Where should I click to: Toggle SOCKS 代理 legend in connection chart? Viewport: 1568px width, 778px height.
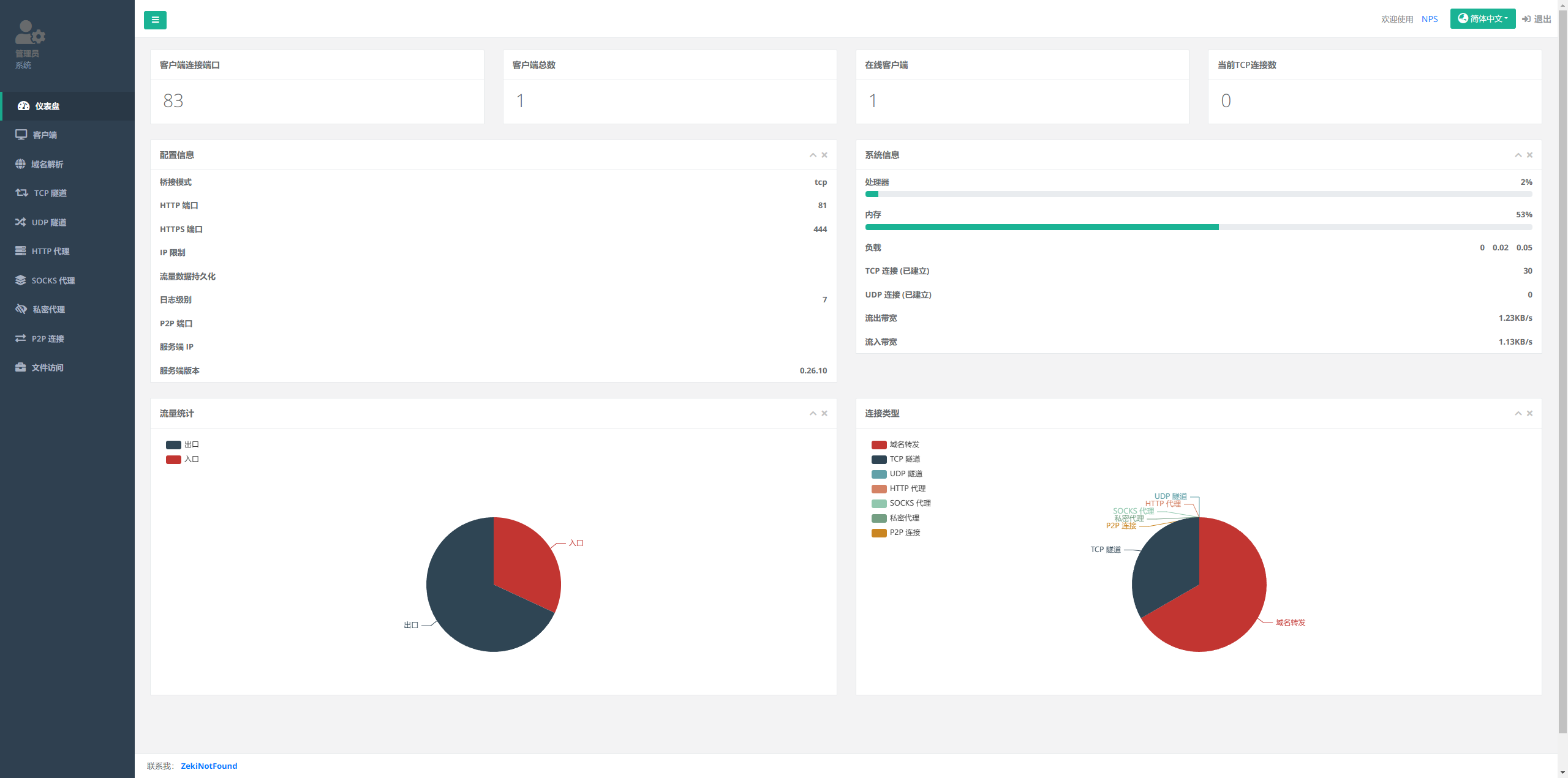pyautogui.click(x=902, y=503)
